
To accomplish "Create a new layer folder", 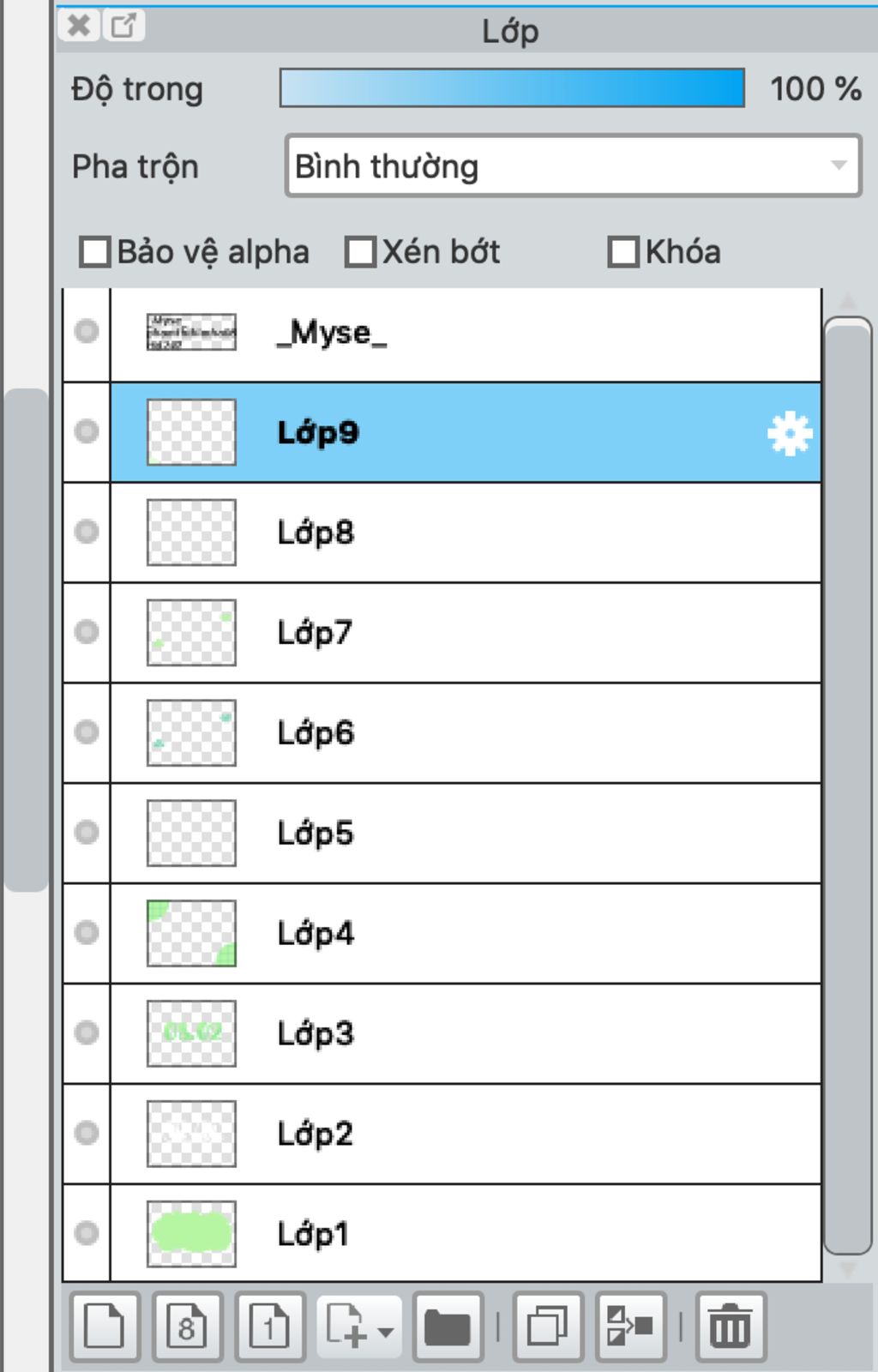I will (448, 1327).
